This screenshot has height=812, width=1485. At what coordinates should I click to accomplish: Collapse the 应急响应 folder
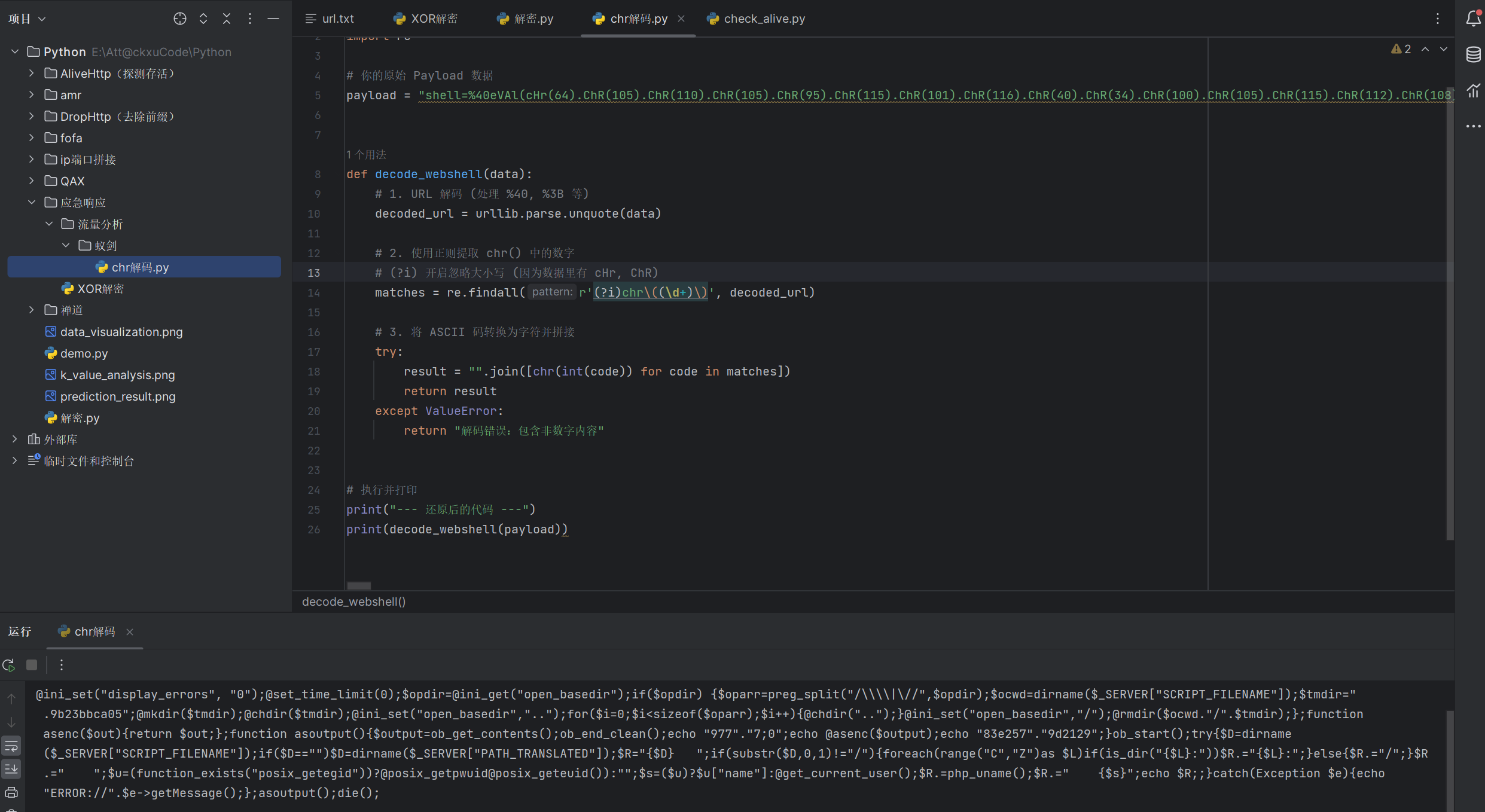click(x=32, y=203)
